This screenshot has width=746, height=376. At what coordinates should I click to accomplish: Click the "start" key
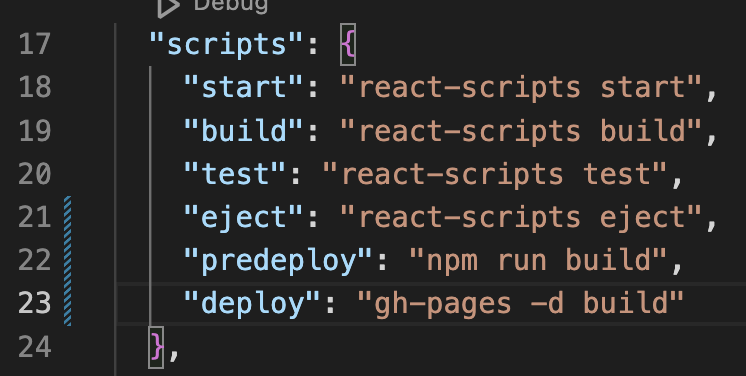244,88
